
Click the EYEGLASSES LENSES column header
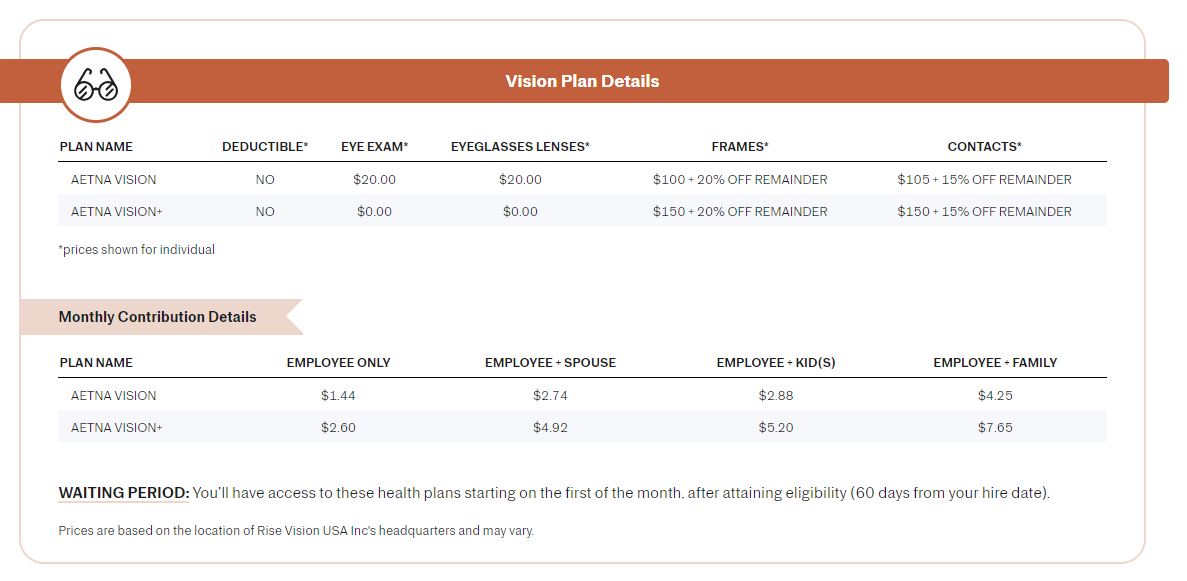(520, 147)
